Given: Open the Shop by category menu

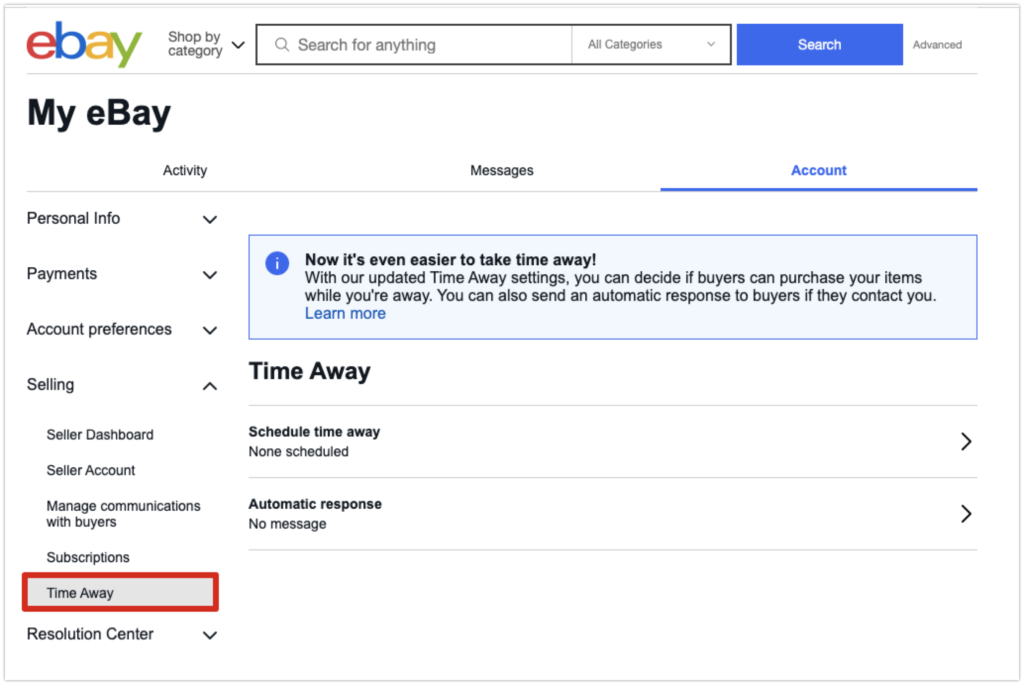Looking at the screenshot, I should [x=205, y=44].
